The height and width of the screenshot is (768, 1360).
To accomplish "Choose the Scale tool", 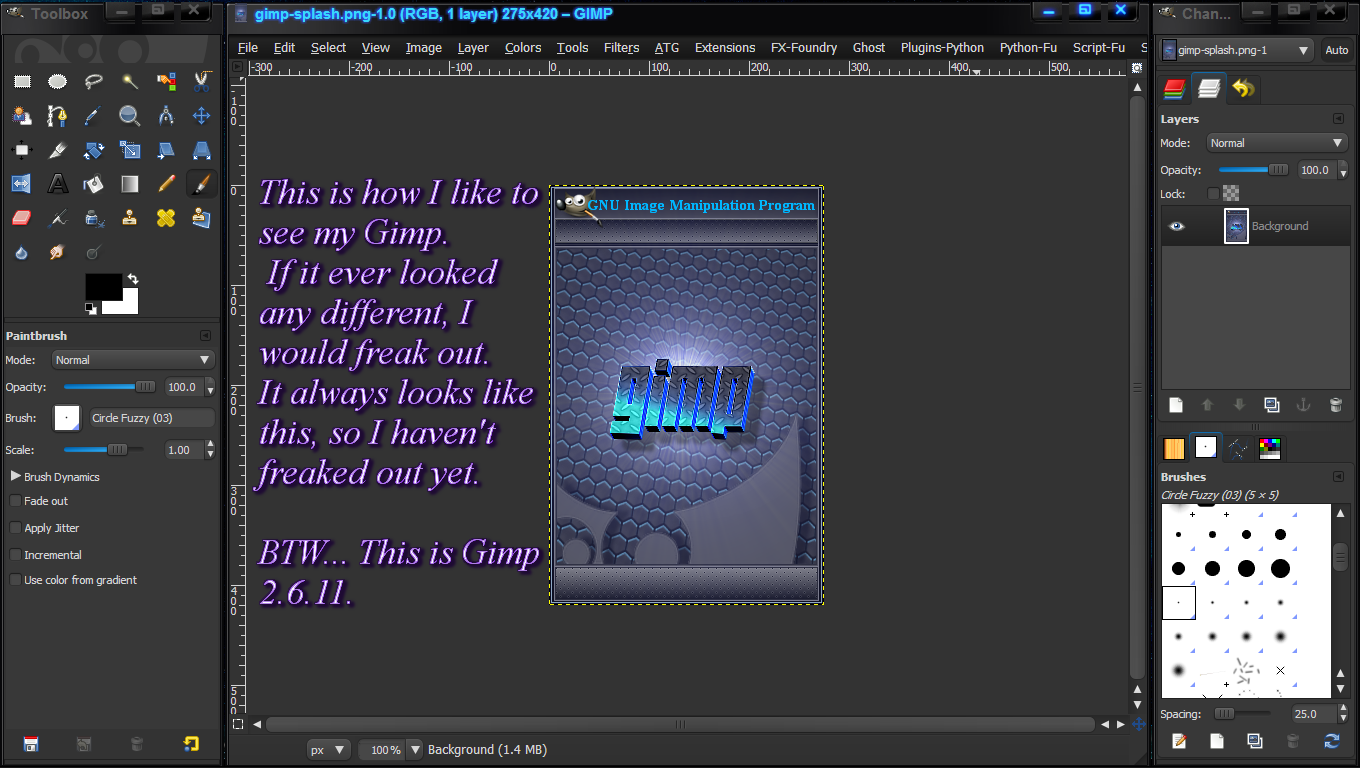I will (x=130, y=150).
